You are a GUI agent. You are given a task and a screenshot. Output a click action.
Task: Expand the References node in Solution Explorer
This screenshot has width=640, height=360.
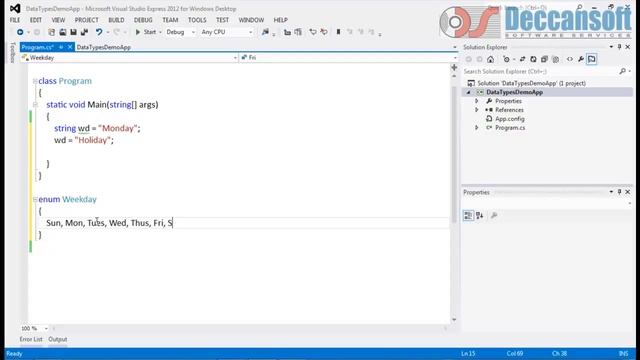(476, 110)
